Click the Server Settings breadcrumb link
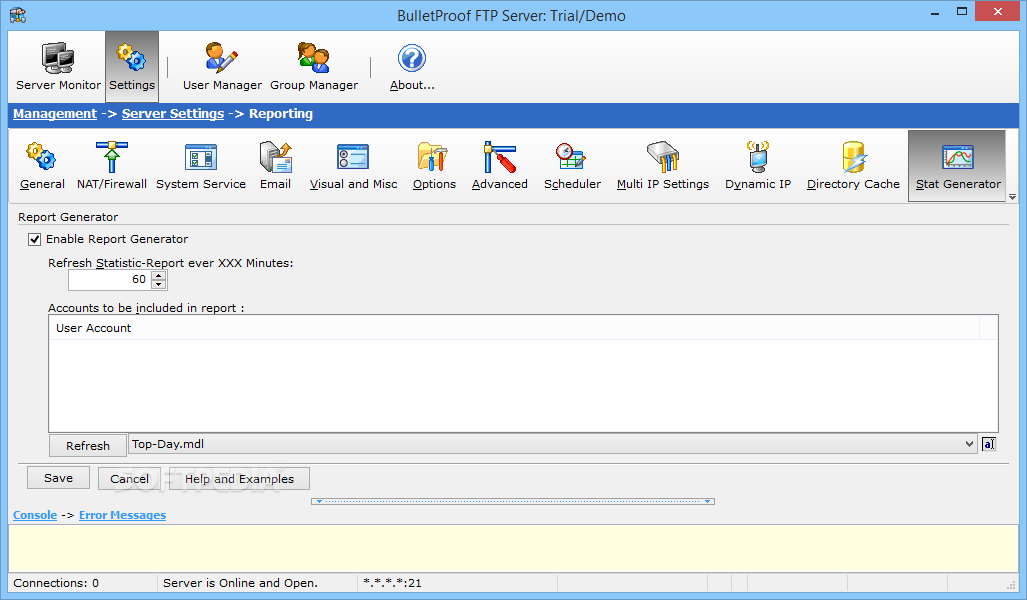The height and width of the screenshot is (600, 1027). click(173, 113)
